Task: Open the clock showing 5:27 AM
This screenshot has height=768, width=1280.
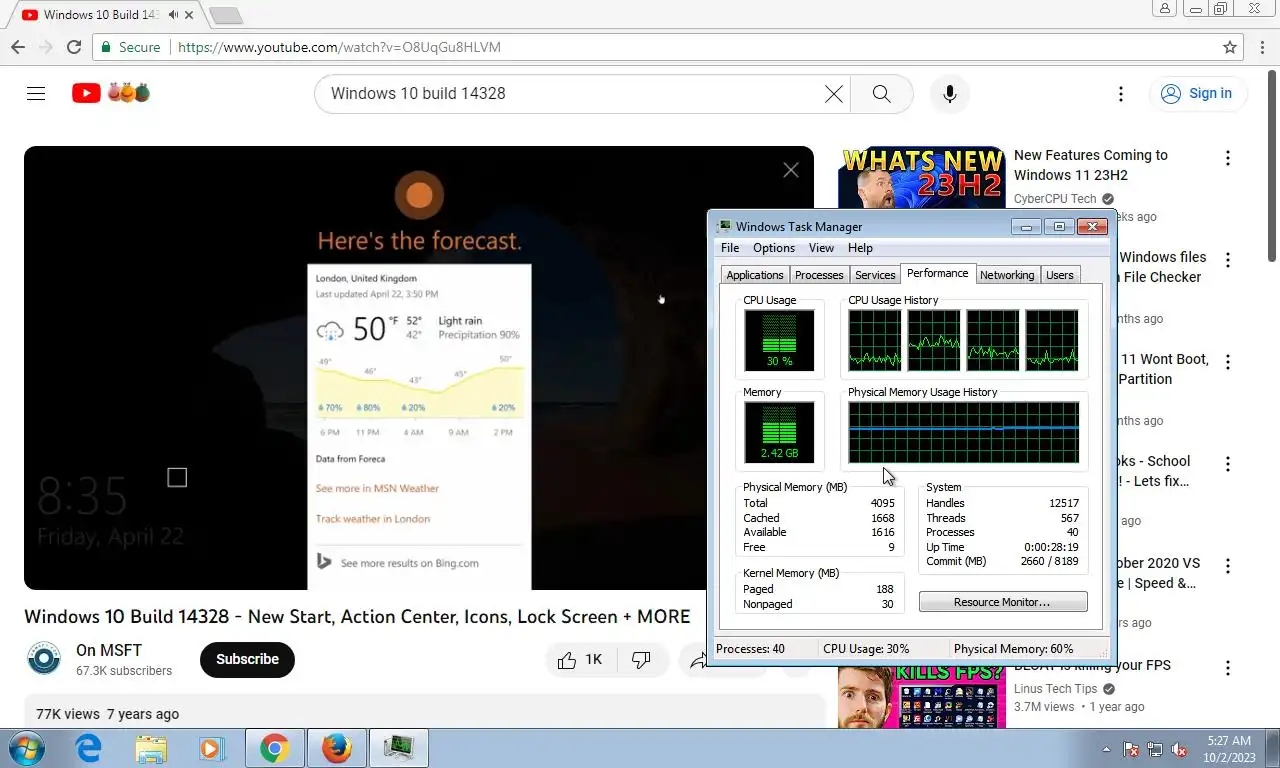Action: pyautogui.click(x=1229, y=748)
